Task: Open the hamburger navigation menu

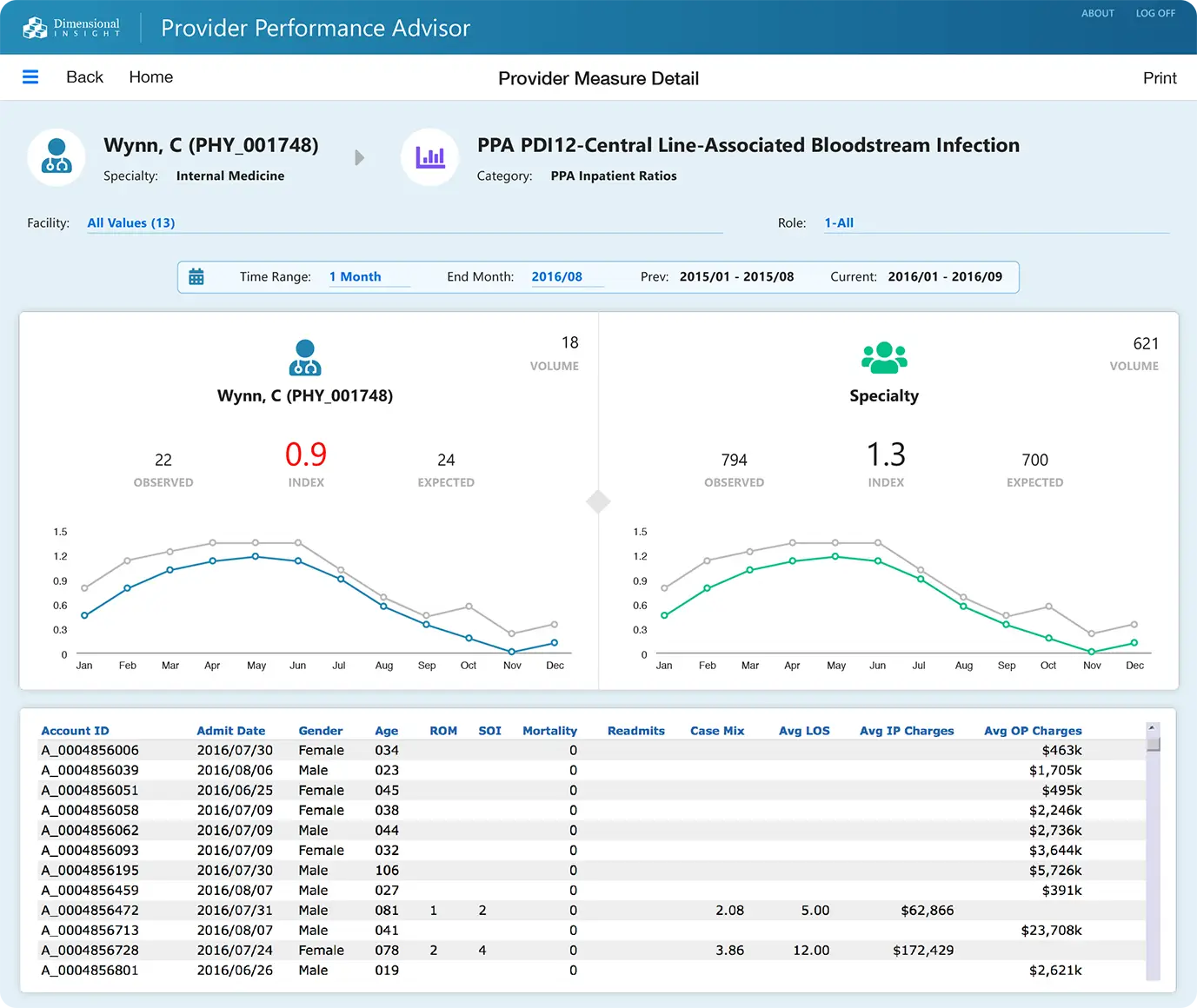Action: [x=30, y=77]
